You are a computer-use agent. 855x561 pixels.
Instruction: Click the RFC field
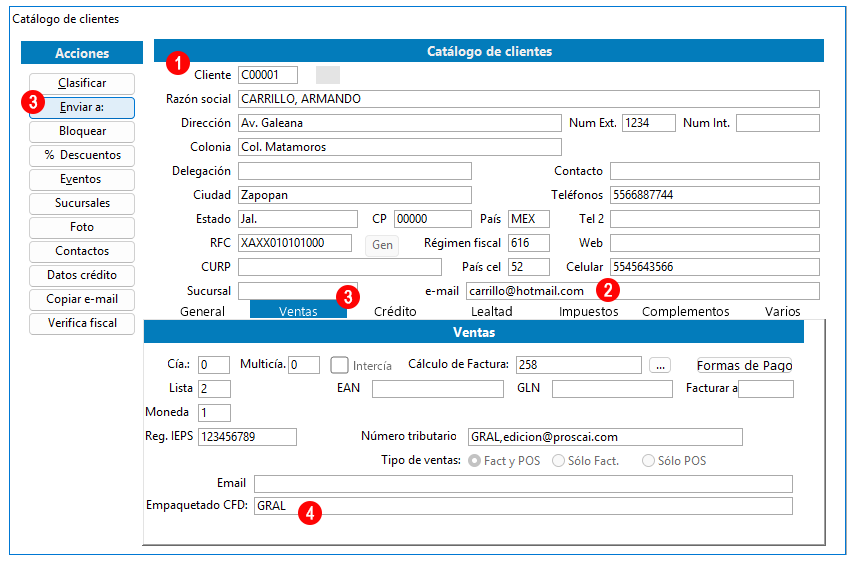click(295, 243)
